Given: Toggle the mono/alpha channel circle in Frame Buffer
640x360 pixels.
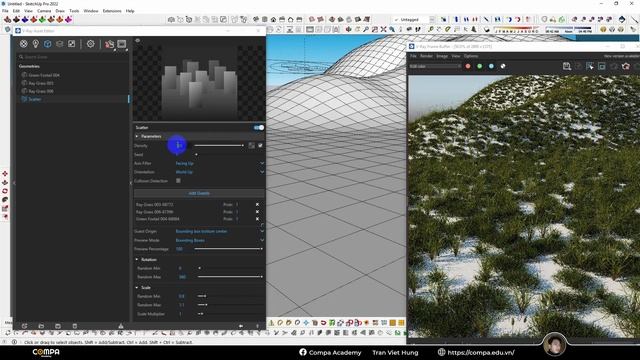Looking at the screenshot, I should (503, 66).
